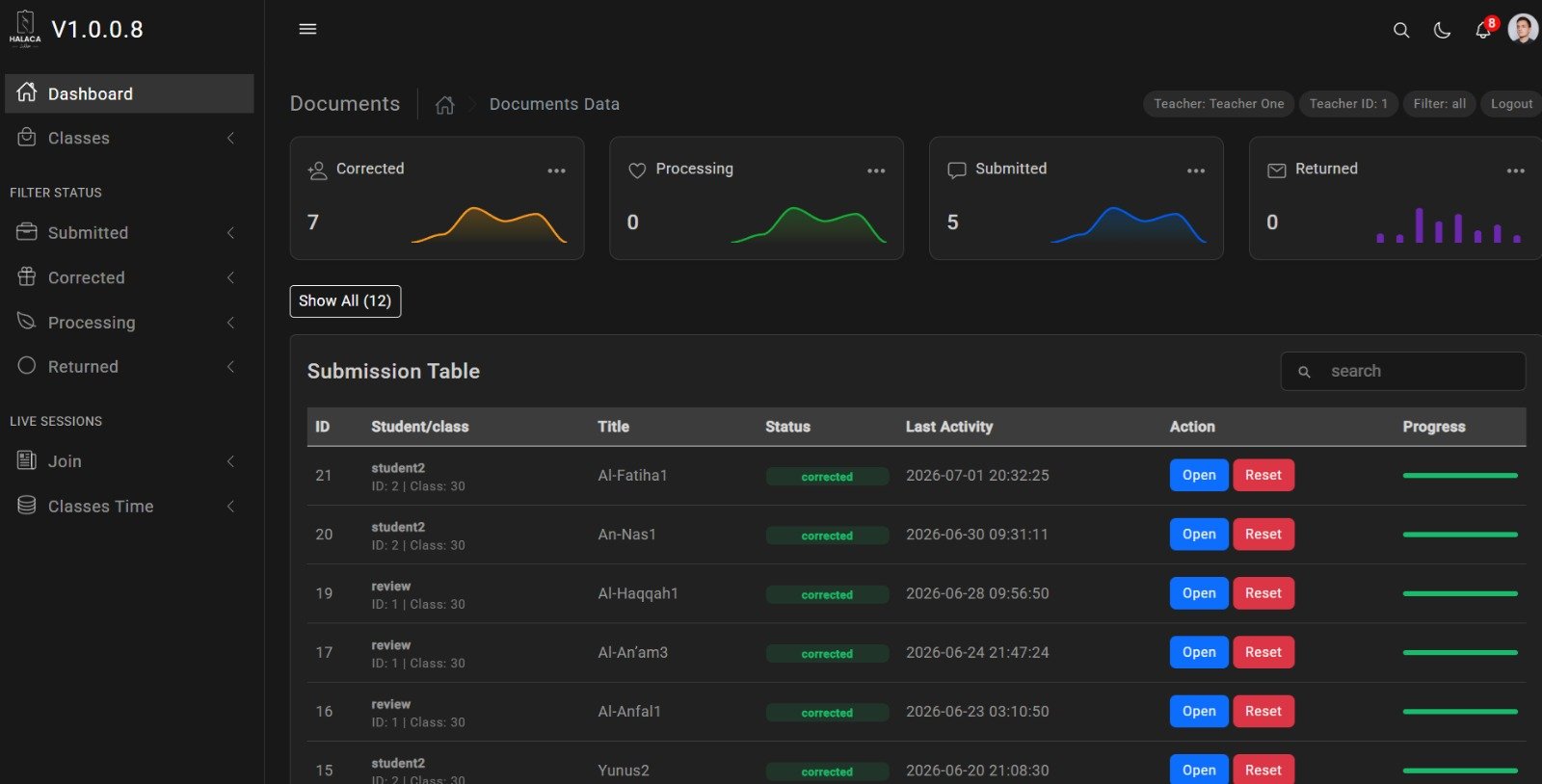Toggle dark mode moon icon
The height and width of the screenshot is (784, 1542).
(x=1442, y=31)
